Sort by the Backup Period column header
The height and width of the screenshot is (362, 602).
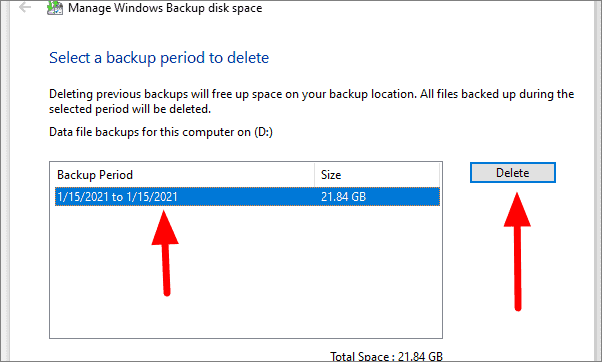[x=182, y=175]
